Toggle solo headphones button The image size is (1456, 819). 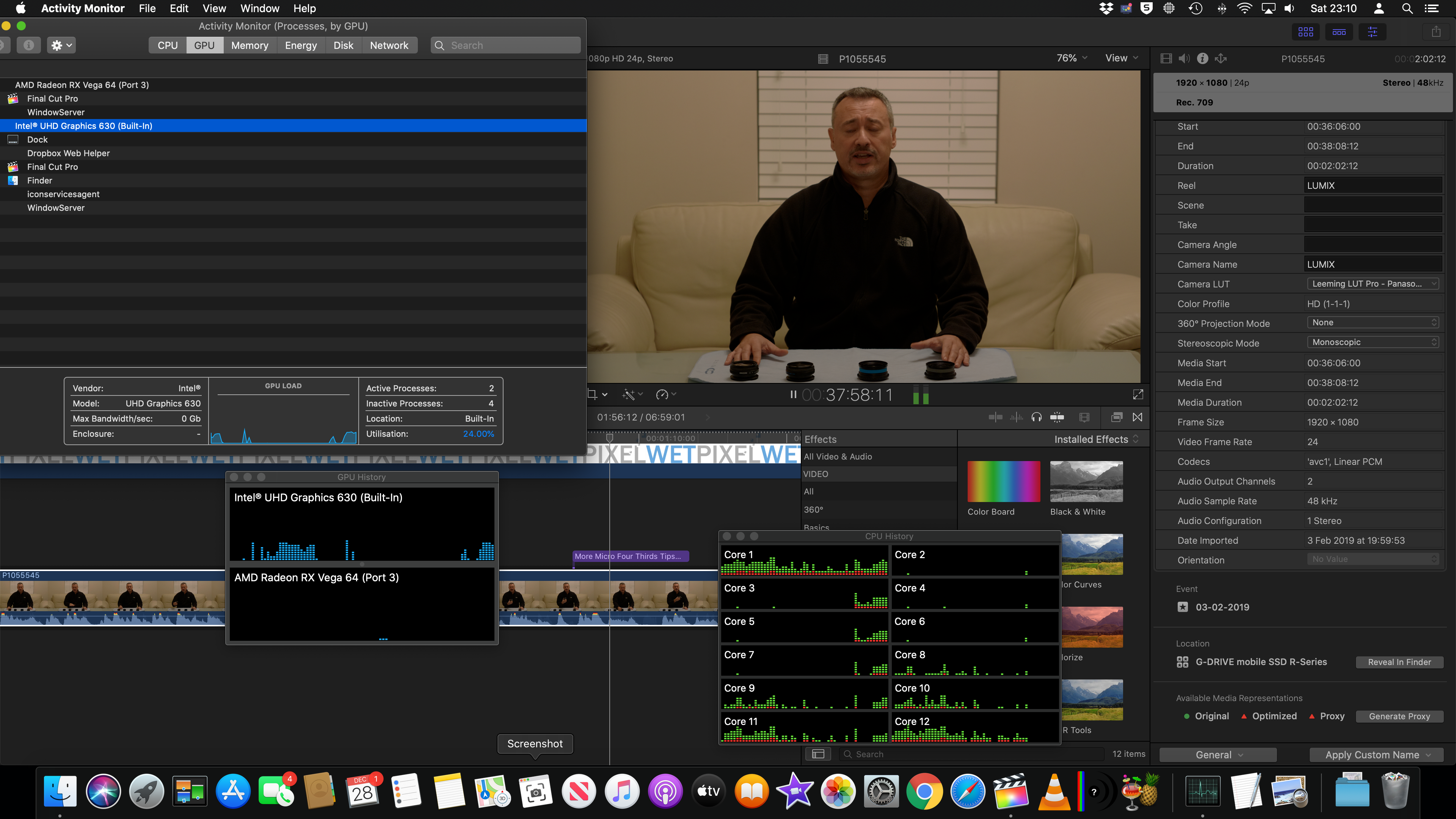[1036, 417]
